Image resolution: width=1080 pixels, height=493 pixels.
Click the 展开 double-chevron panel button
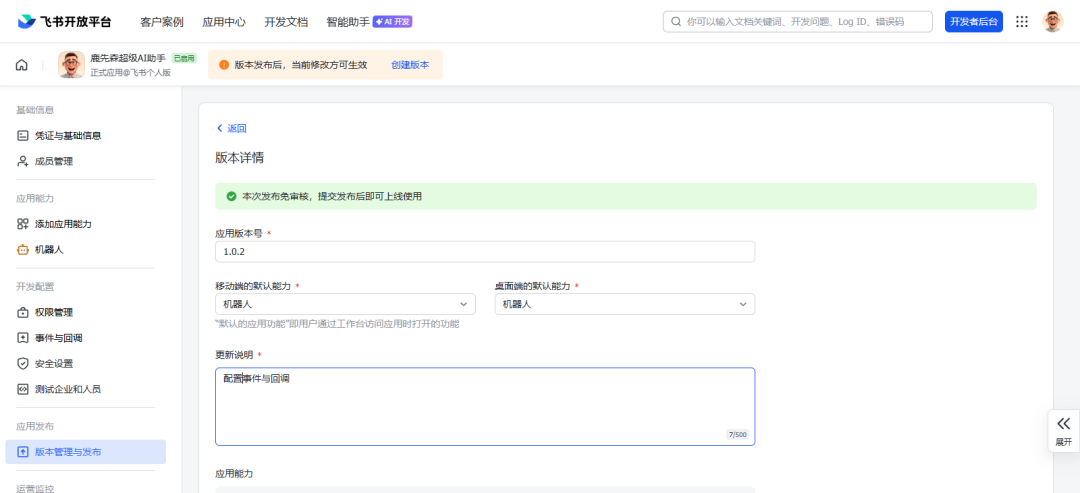(x=1063, y=432)
